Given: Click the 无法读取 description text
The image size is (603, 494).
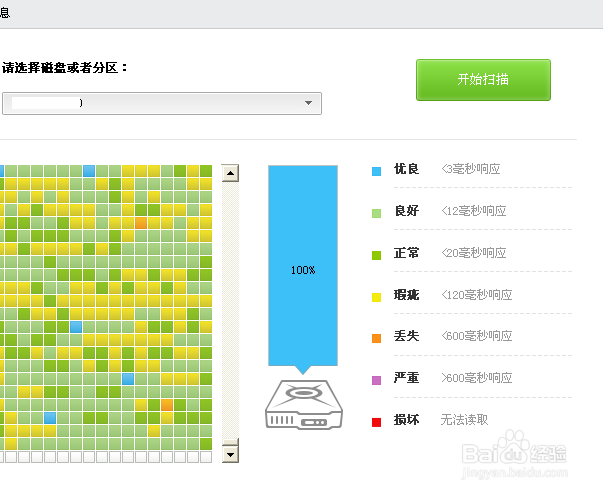Looking at the screenshot, I should 465,419.
